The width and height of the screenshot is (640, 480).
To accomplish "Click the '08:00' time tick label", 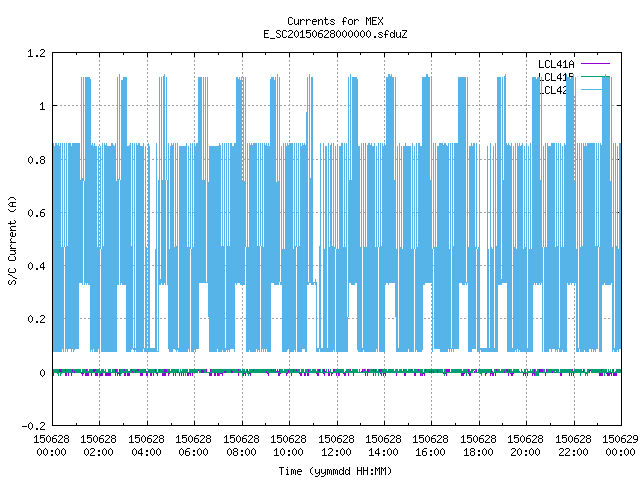I will (241, 452).
